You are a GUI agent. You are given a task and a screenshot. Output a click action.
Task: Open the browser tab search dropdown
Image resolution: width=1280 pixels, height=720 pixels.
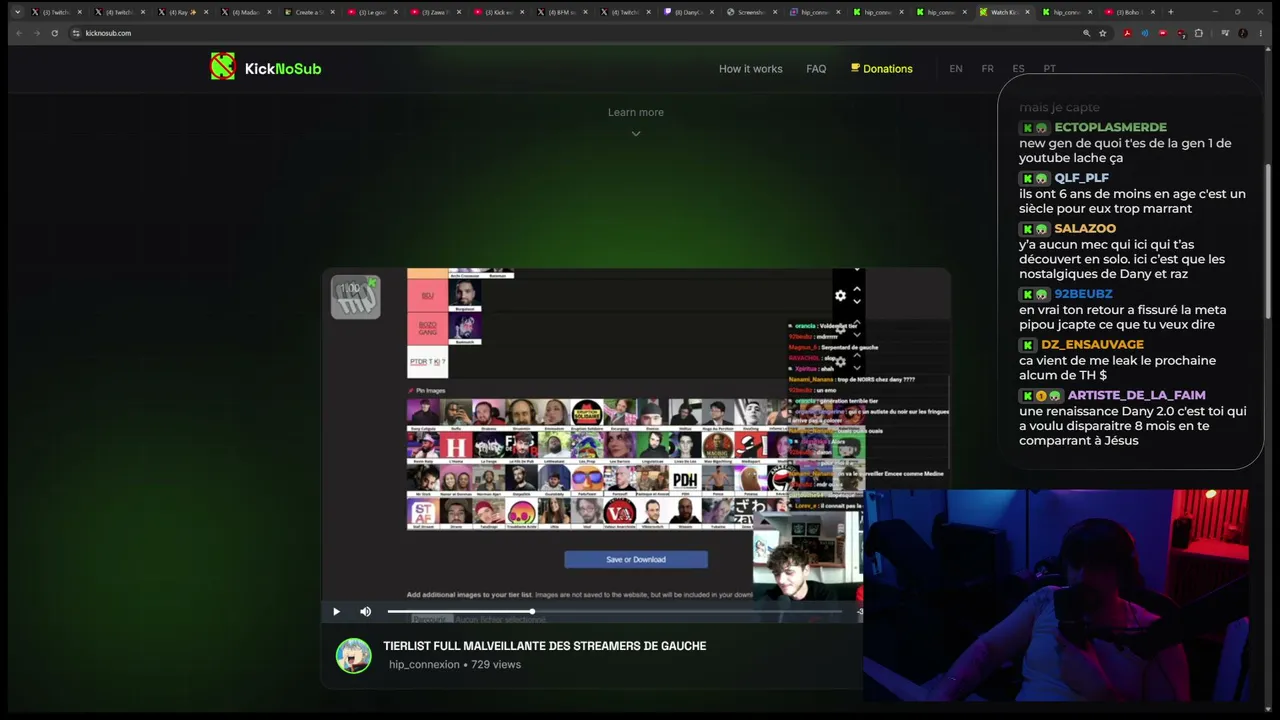(17, 12)
